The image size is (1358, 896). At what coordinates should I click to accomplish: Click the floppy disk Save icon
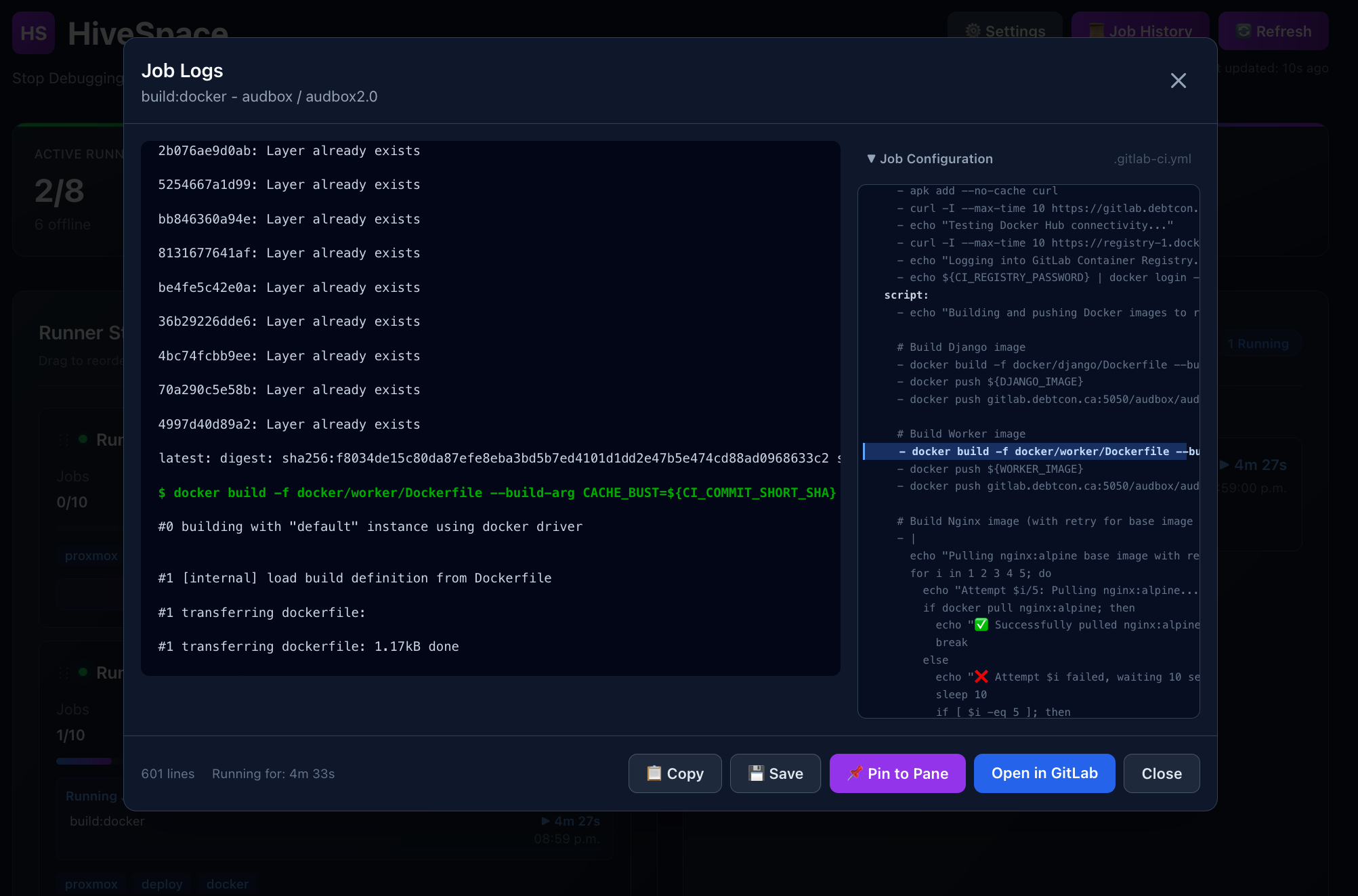point(756,773)
